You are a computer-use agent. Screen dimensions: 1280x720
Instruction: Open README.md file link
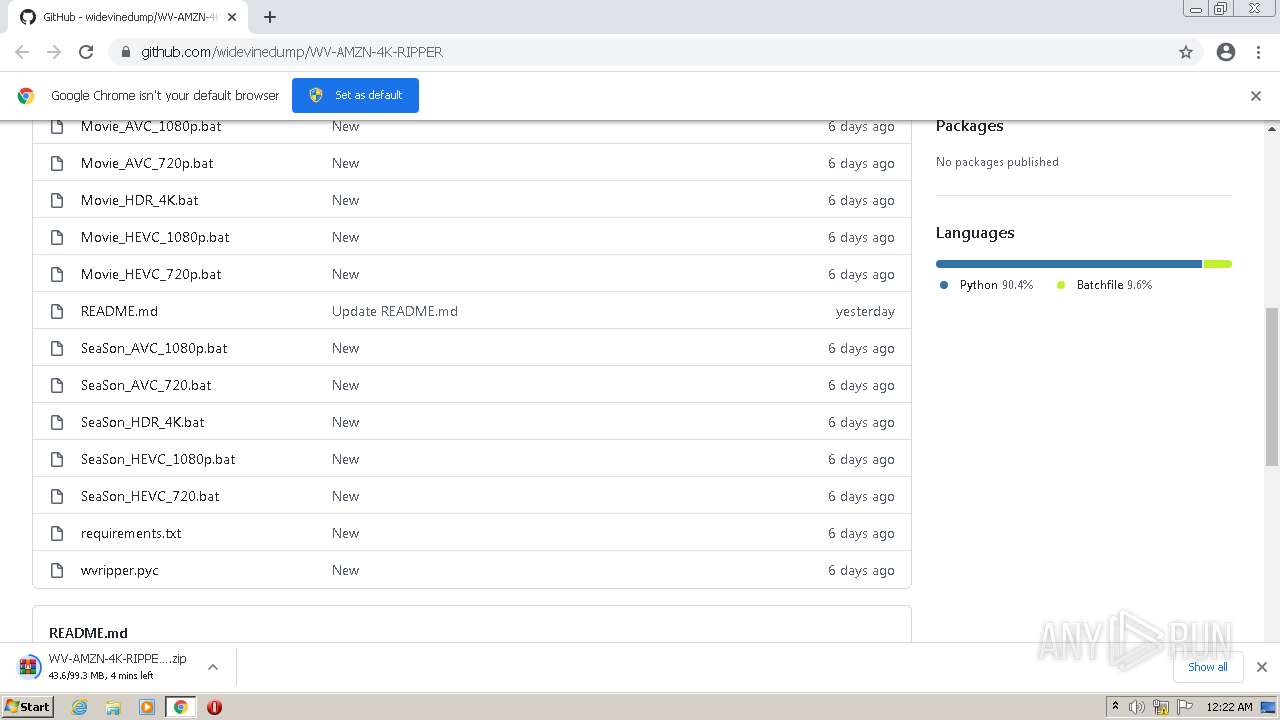[119, 311]
